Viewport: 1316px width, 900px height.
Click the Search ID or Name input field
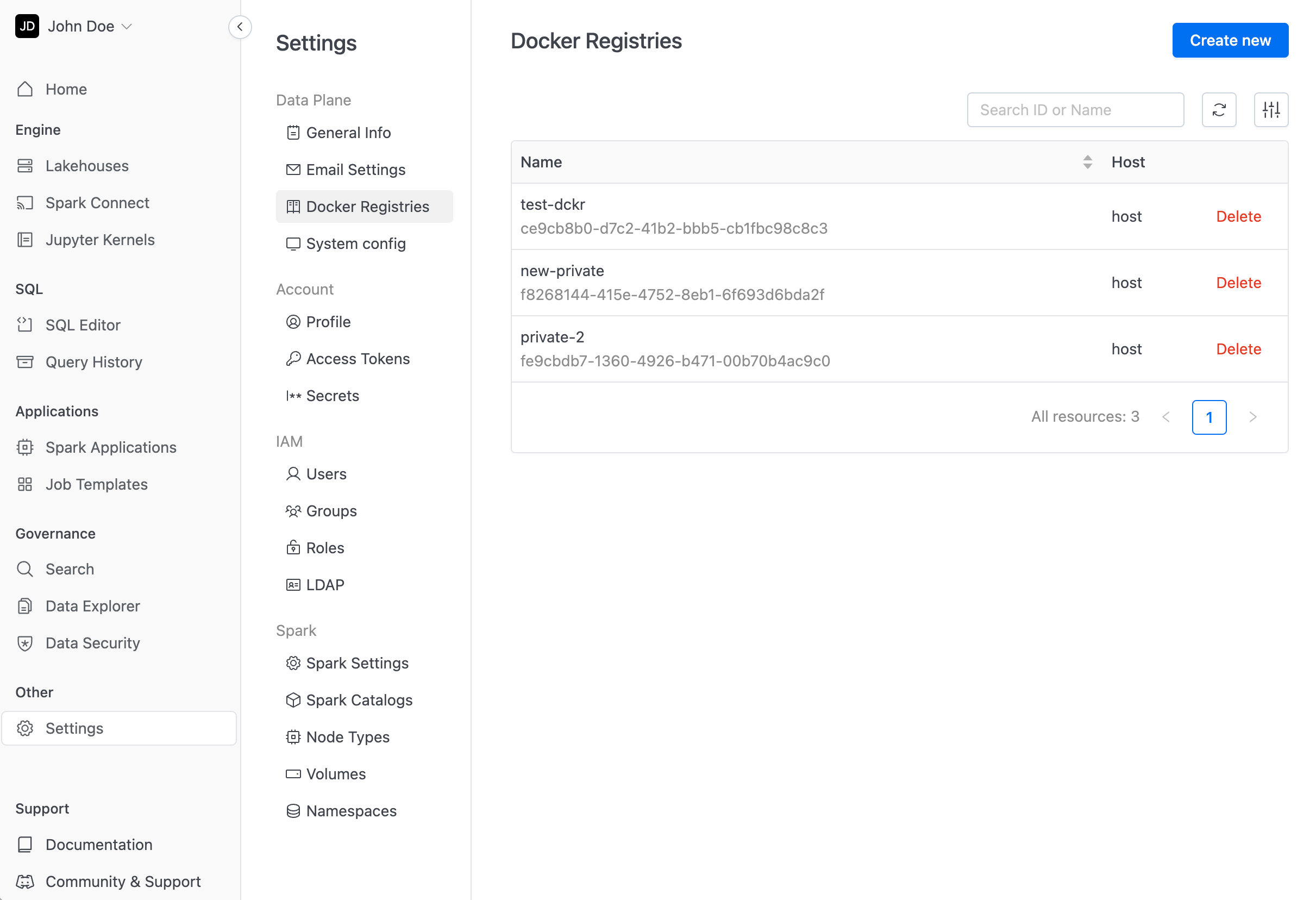pyautogui.click(x=1076, y=110)
